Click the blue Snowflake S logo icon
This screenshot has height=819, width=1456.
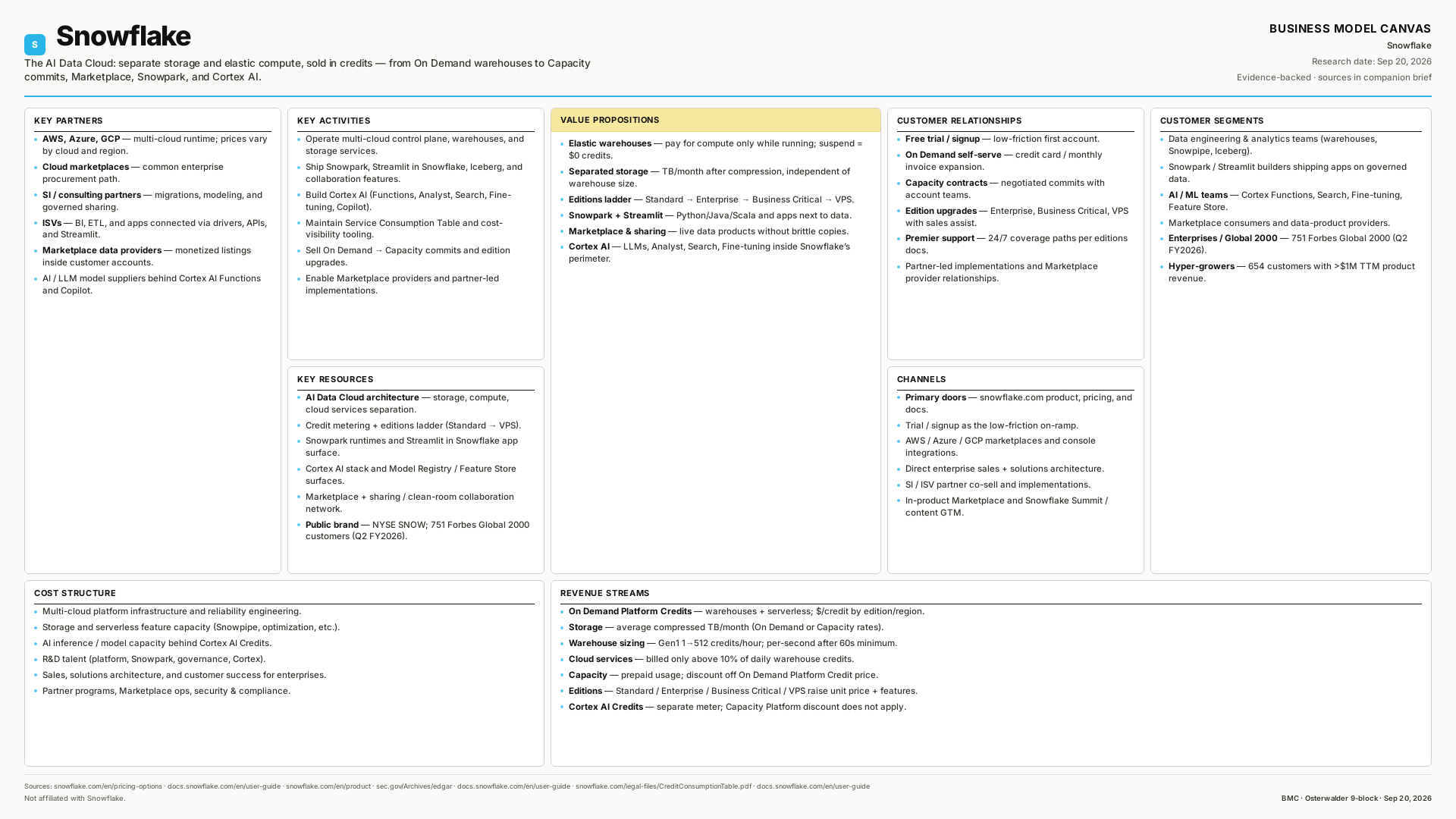[35, 45]
